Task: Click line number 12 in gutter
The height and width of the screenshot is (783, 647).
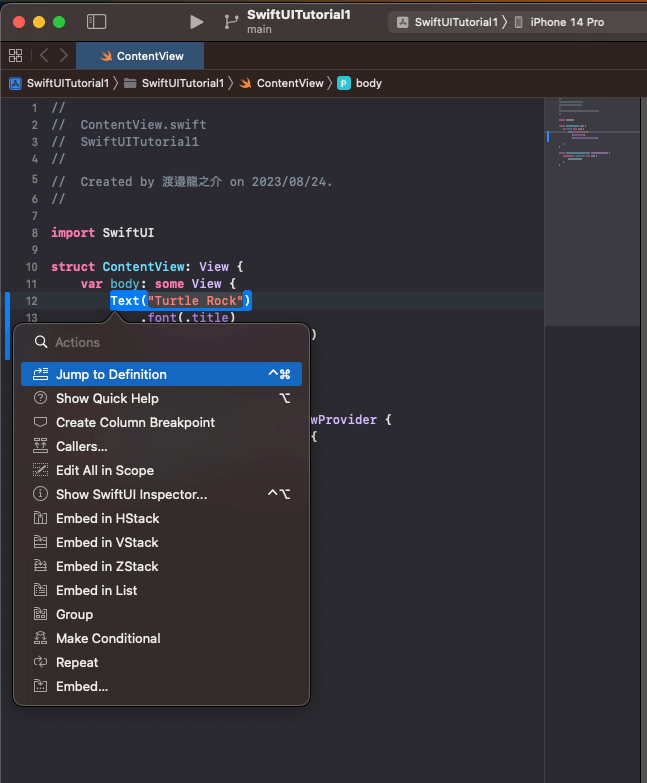Action: coord(31,301)
